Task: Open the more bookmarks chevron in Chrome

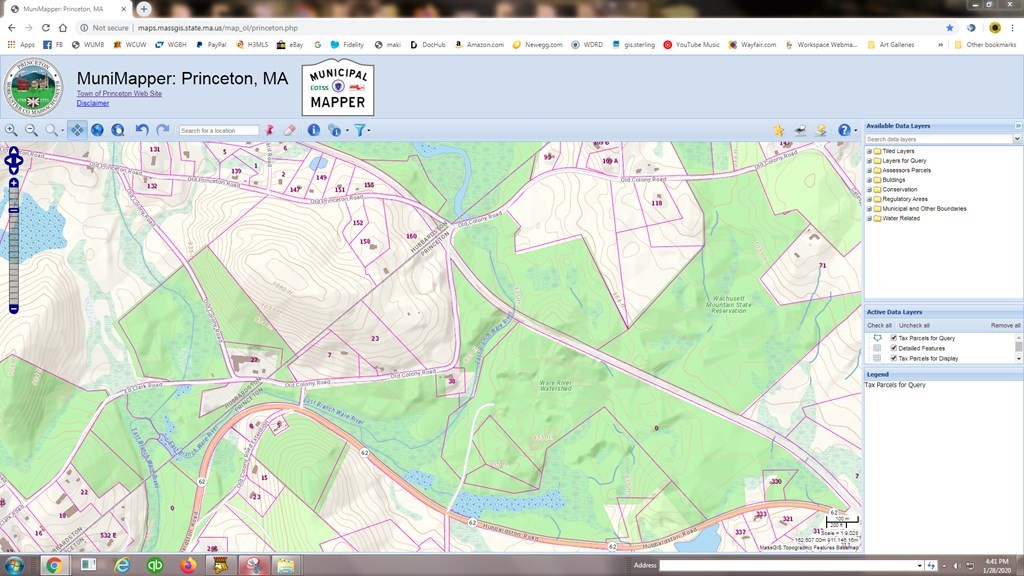Action: pos(940,44)
